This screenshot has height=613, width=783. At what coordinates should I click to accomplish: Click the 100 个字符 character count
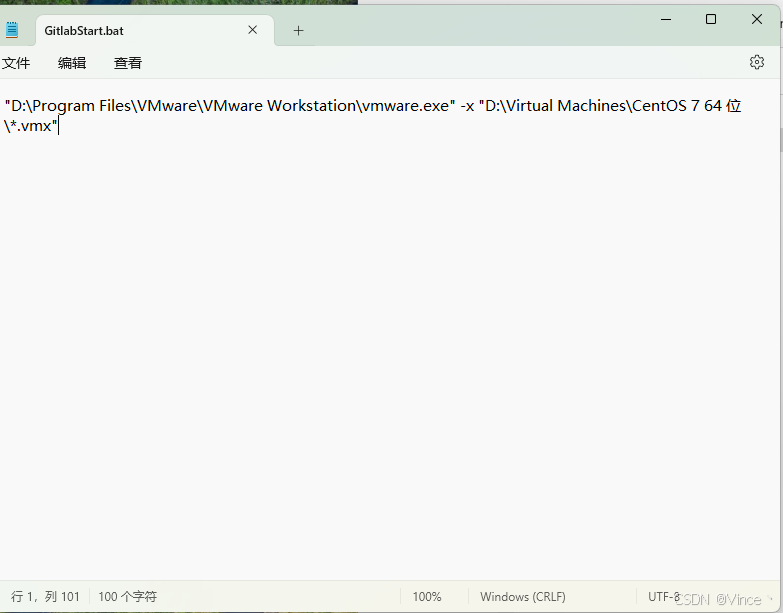tap(127, 597)
